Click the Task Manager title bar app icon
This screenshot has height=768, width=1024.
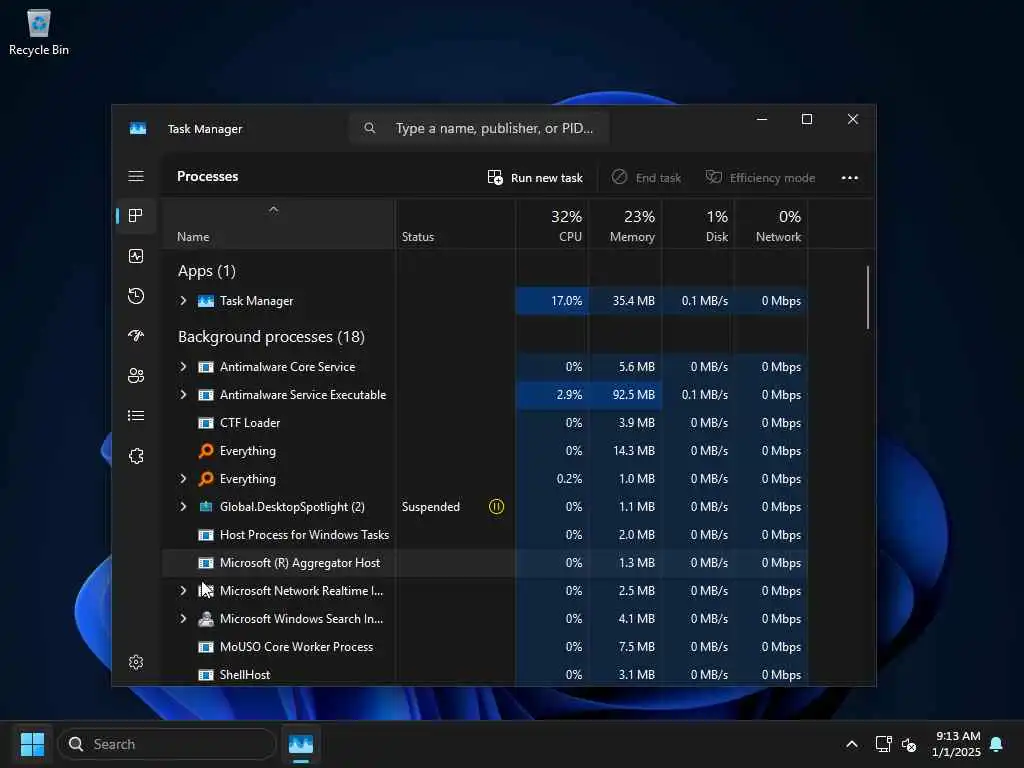pyautogui.click(x=138, y=129)
